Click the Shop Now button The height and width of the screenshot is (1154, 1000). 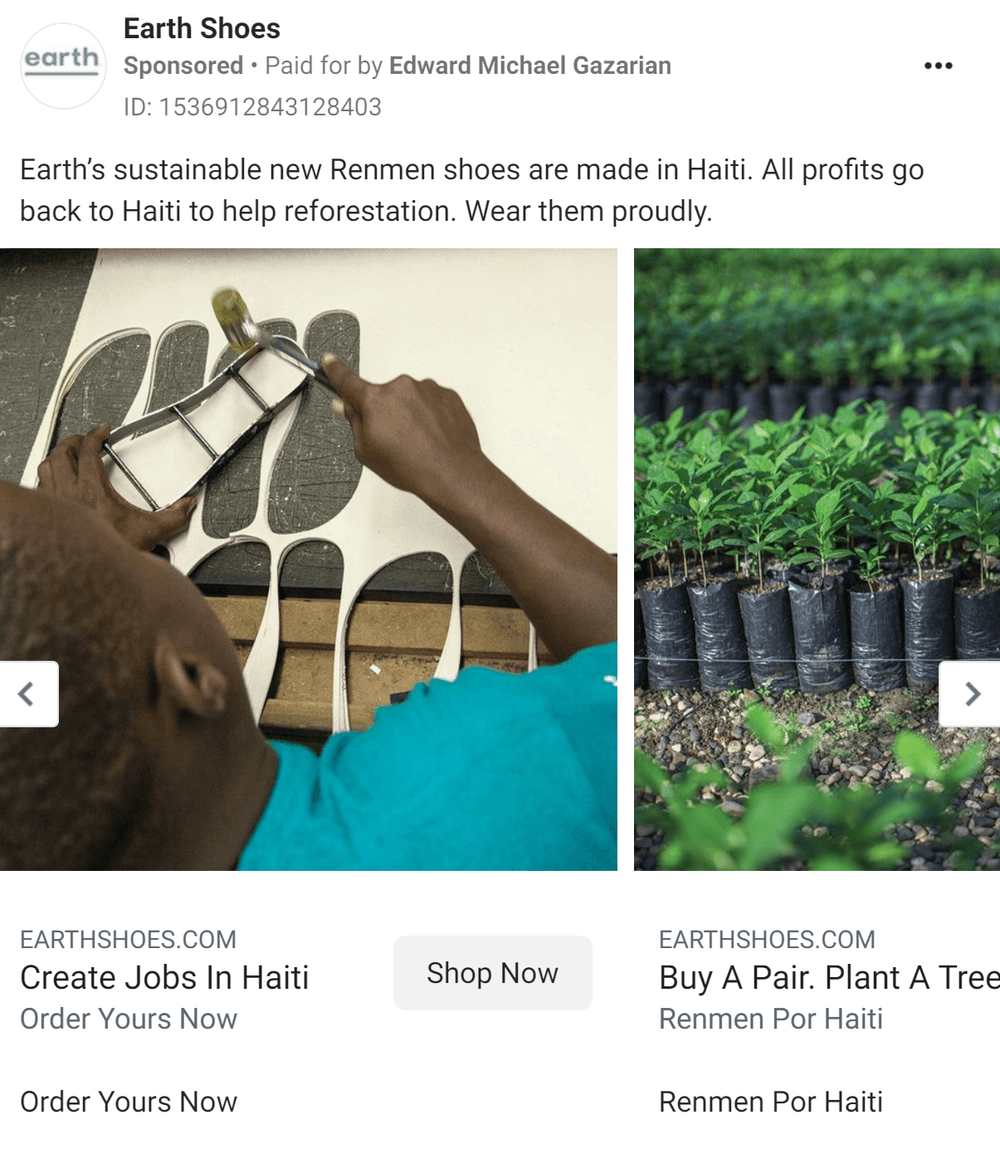coord(492,972)
